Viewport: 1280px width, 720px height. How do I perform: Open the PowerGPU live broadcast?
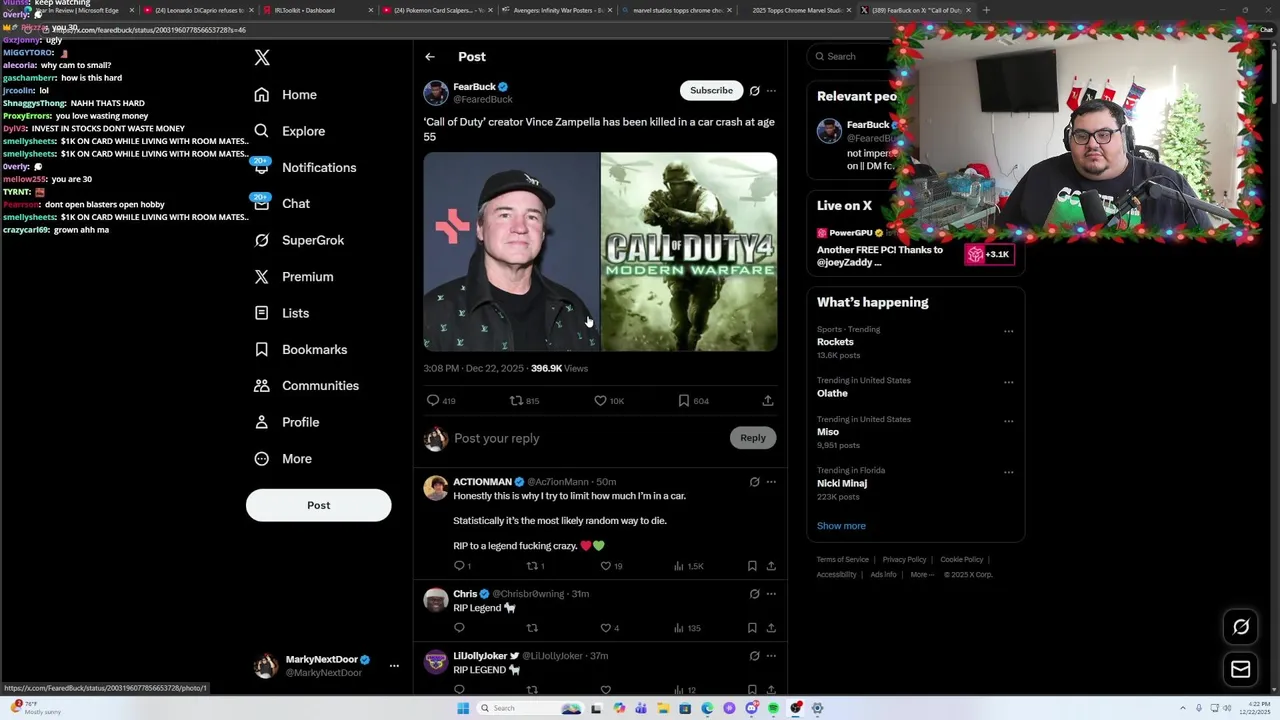pos(915,248)
